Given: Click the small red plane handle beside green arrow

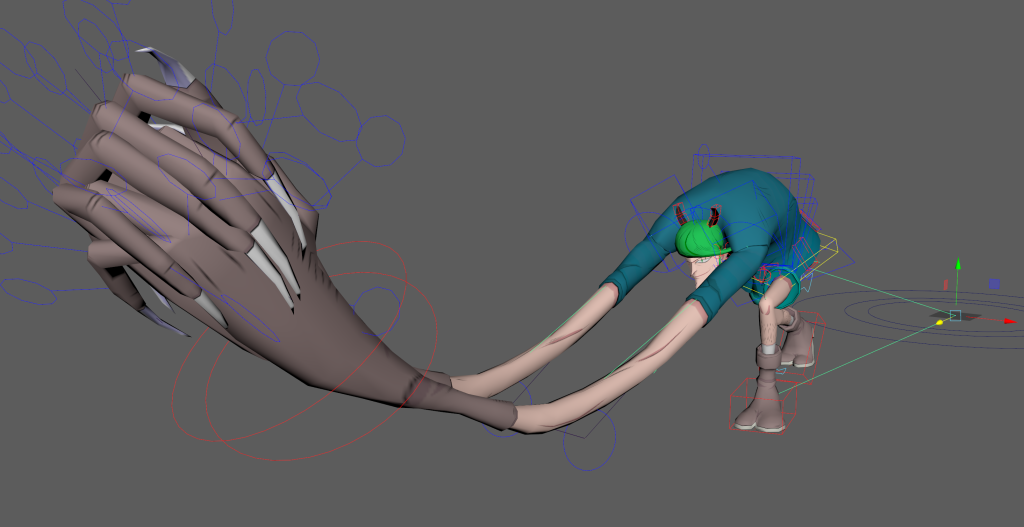Looking at the screenshot, I should 946,285.
